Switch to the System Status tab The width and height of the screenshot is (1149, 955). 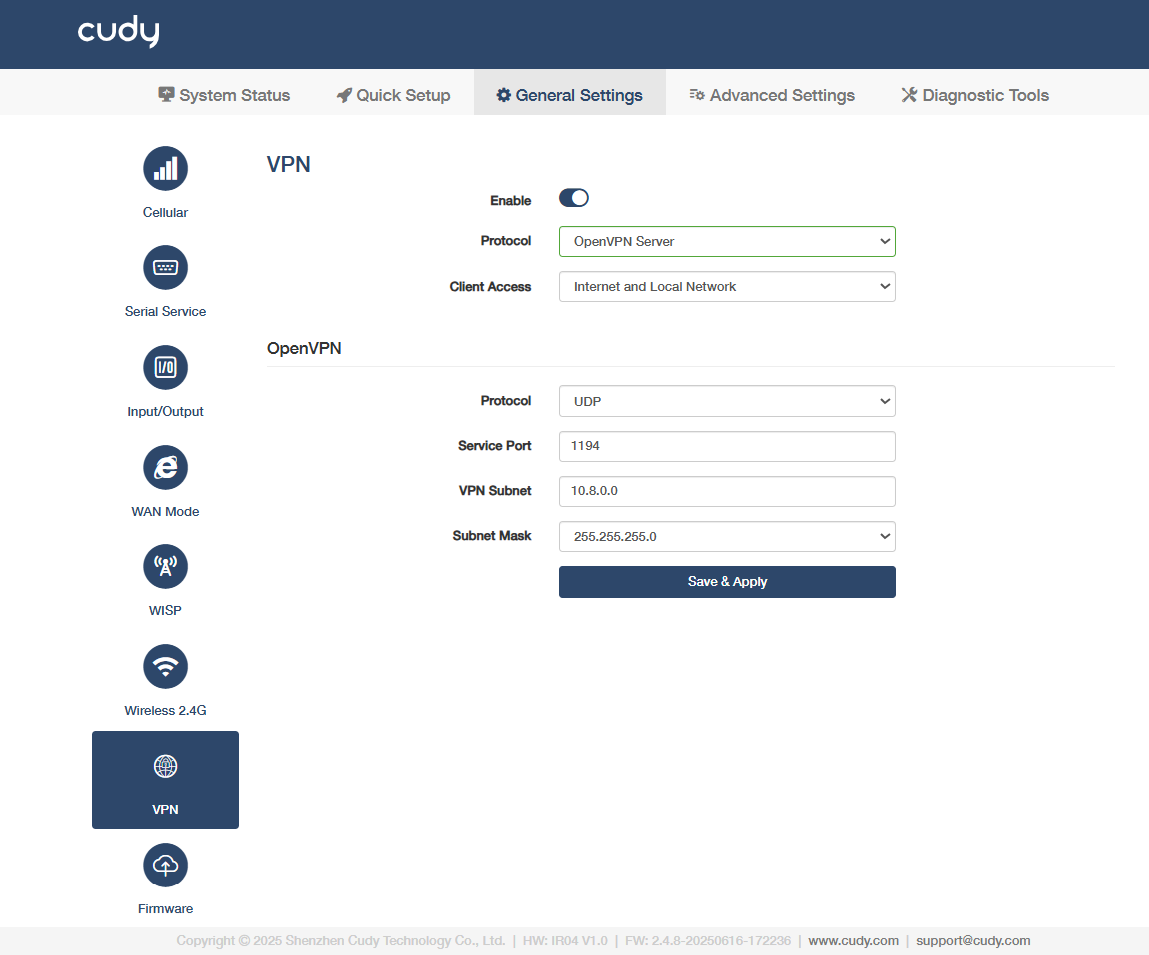[x=224, y=95]
